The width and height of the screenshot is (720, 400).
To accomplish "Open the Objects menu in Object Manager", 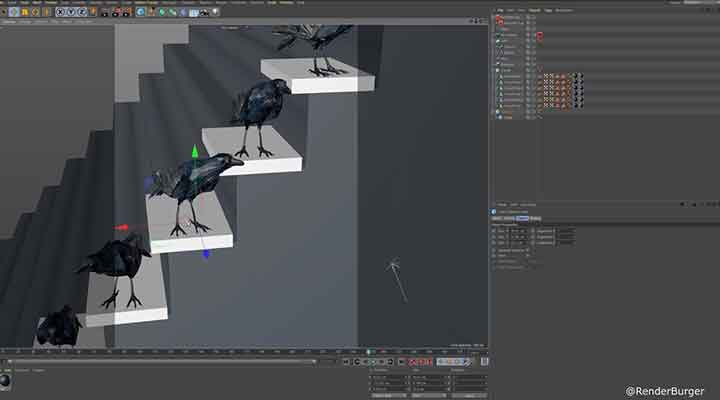I will [x=533, y=10].
